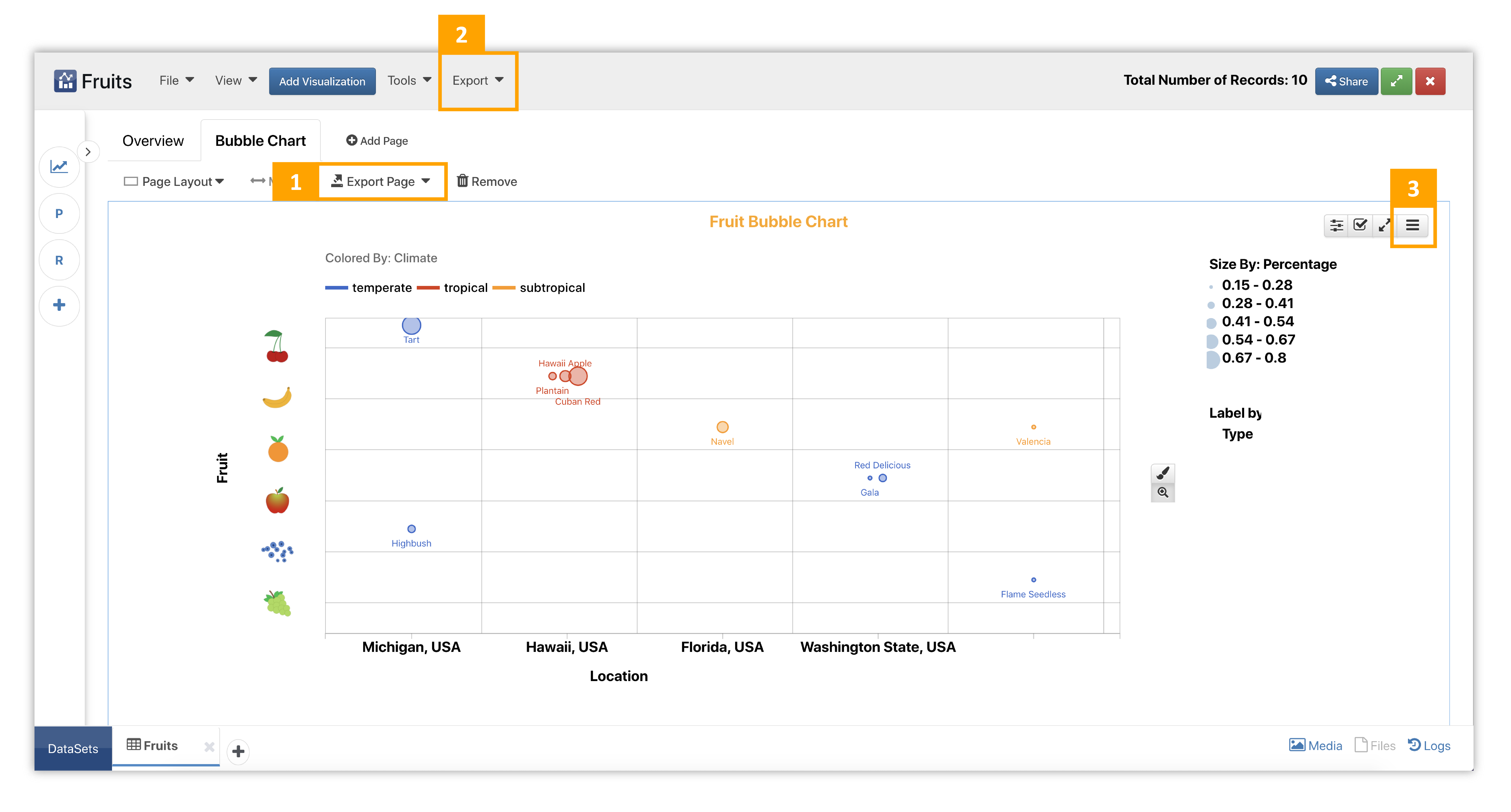Switch to the Overview tab
This screenshot has width=1511, height=812.
(x=153, y=141)
